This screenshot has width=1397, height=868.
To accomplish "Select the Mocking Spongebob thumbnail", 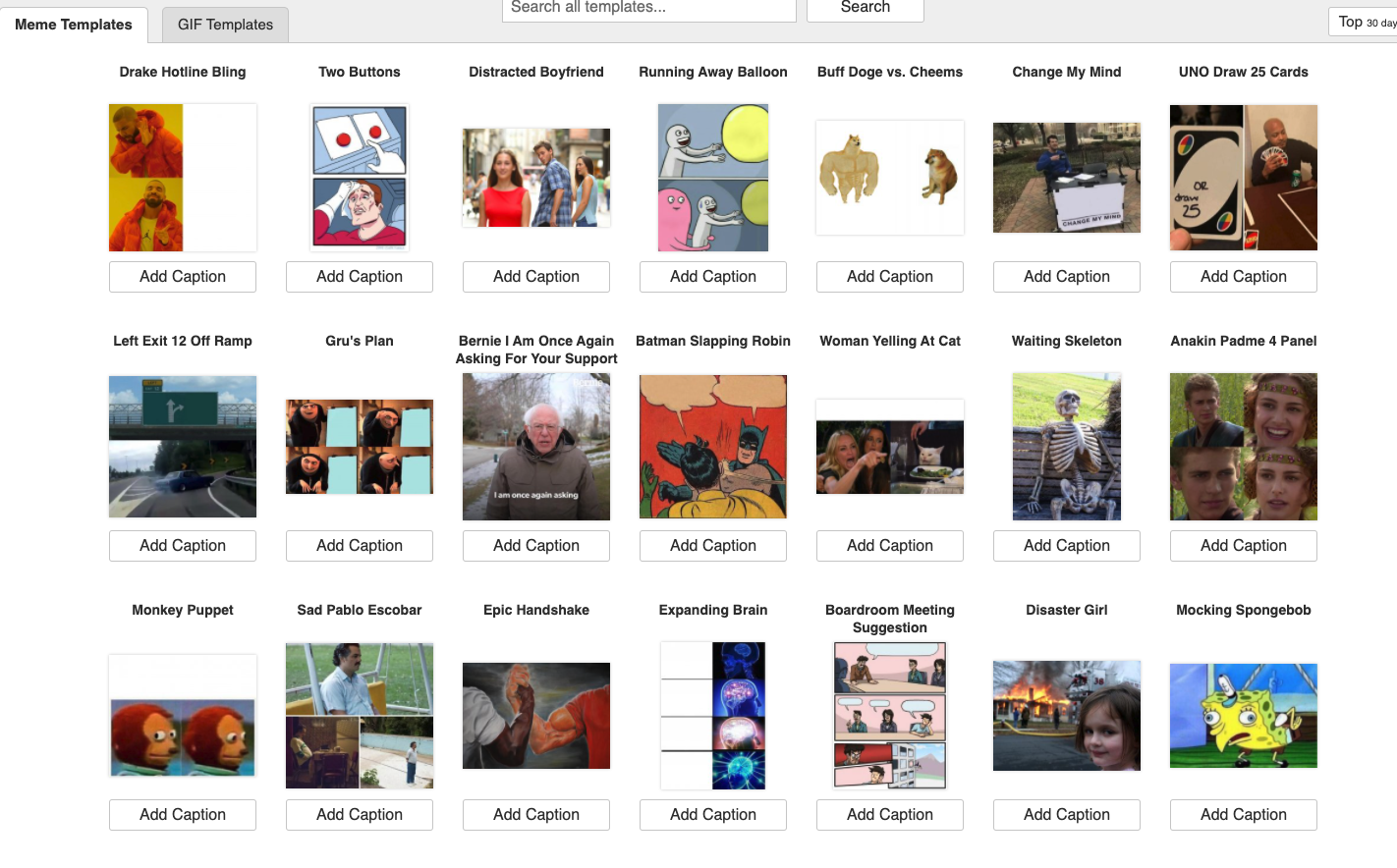I will pos(1244,716).
